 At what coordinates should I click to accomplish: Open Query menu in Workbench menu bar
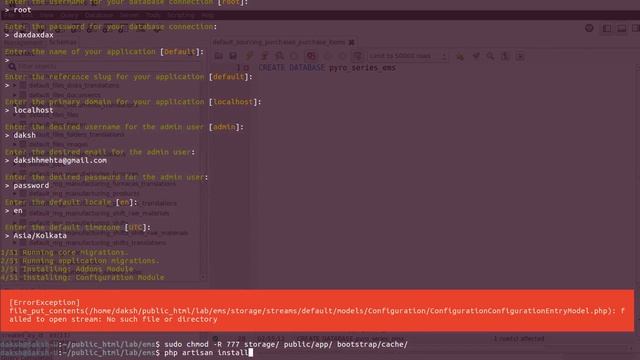click(x=69, y=15)
